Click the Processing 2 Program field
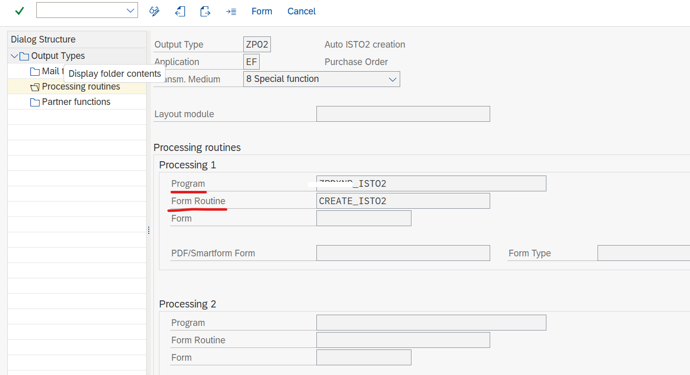The width and height of the screenshot is (690, 375). click(431, 323)
